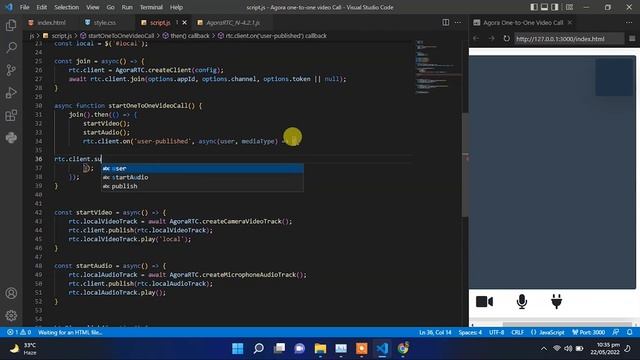Close the script.js editor tab
This screenshot has height=360, width=640.
(x=184, y=22)
